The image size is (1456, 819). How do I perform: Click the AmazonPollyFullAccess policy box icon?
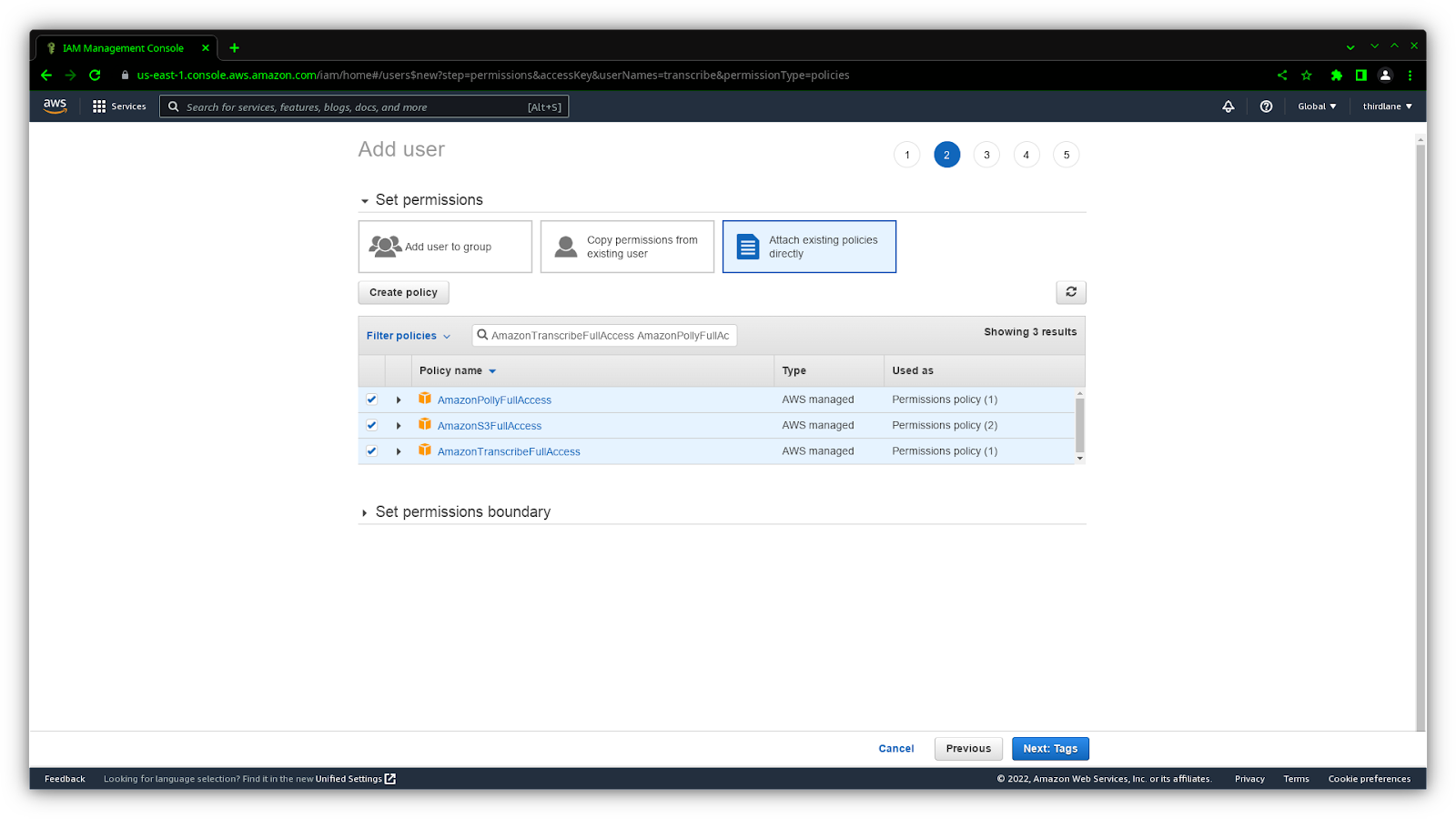(x=425, y=399)
